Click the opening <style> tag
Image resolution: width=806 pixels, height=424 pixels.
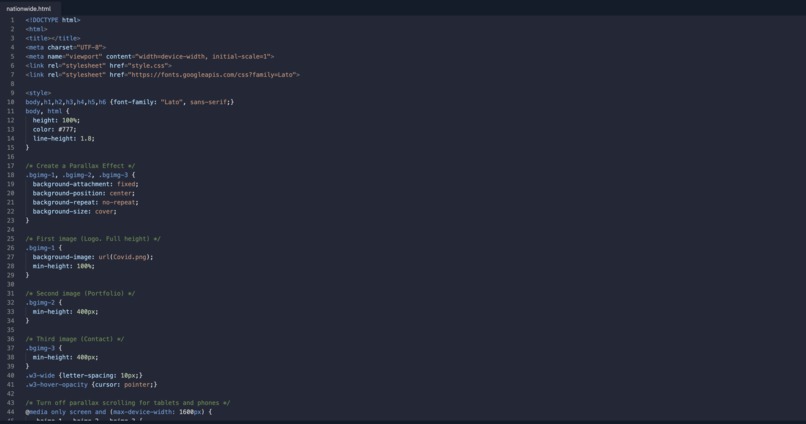[x=39, y=93]
